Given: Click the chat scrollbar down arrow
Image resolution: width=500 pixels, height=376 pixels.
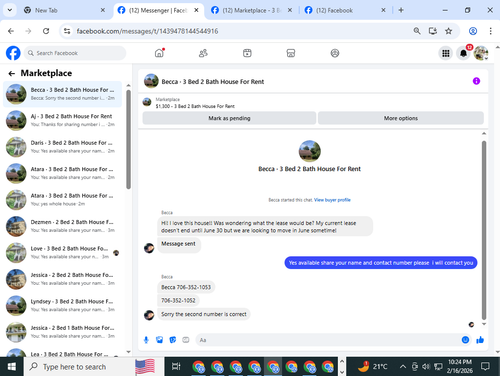Looking at the screenshot, I should (x=484, y=324).
